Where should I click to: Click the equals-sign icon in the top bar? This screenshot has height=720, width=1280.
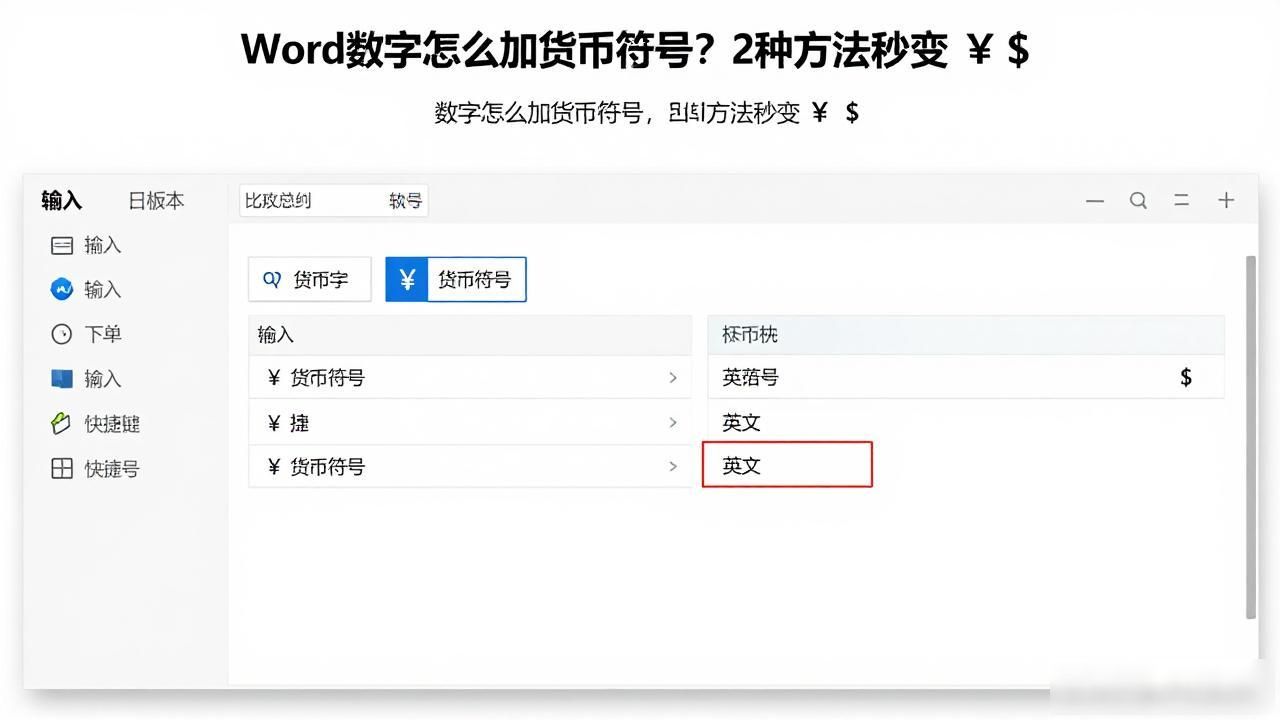[x=1182, y=201]
